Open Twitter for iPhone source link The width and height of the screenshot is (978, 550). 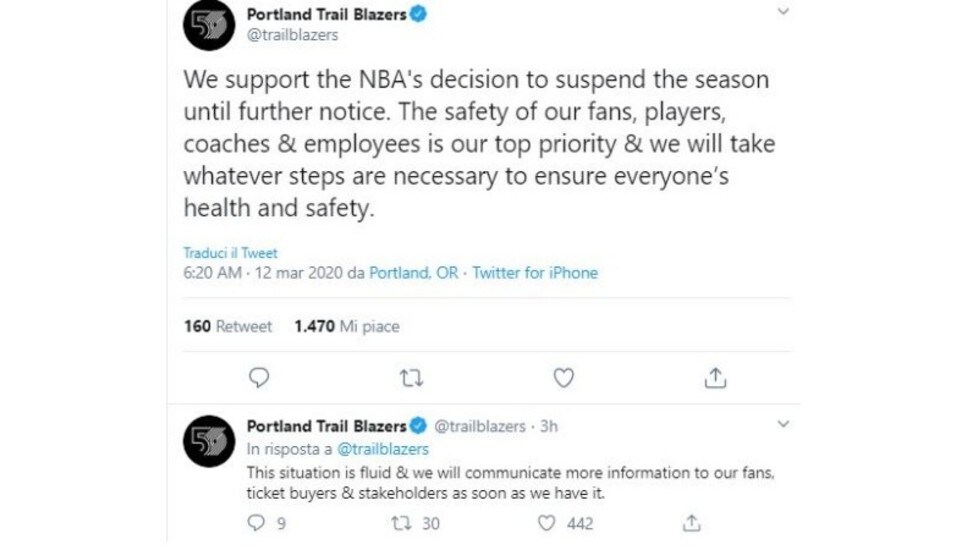[535, 273]
